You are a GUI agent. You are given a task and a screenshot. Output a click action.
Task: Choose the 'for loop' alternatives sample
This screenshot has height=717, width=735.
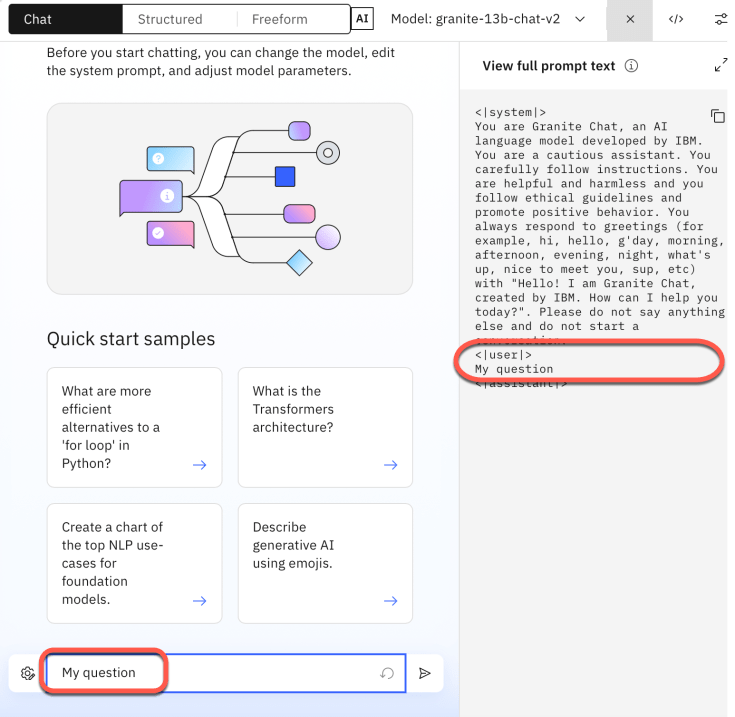[134, 427]
